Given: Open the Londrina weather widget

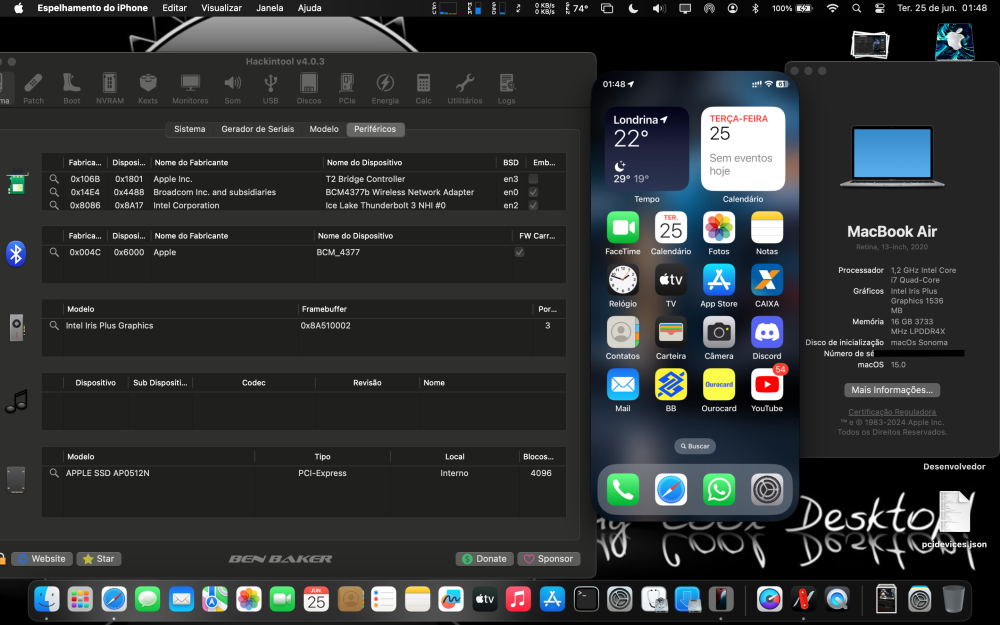Looking at the screenshot, I should click(647, 149).
